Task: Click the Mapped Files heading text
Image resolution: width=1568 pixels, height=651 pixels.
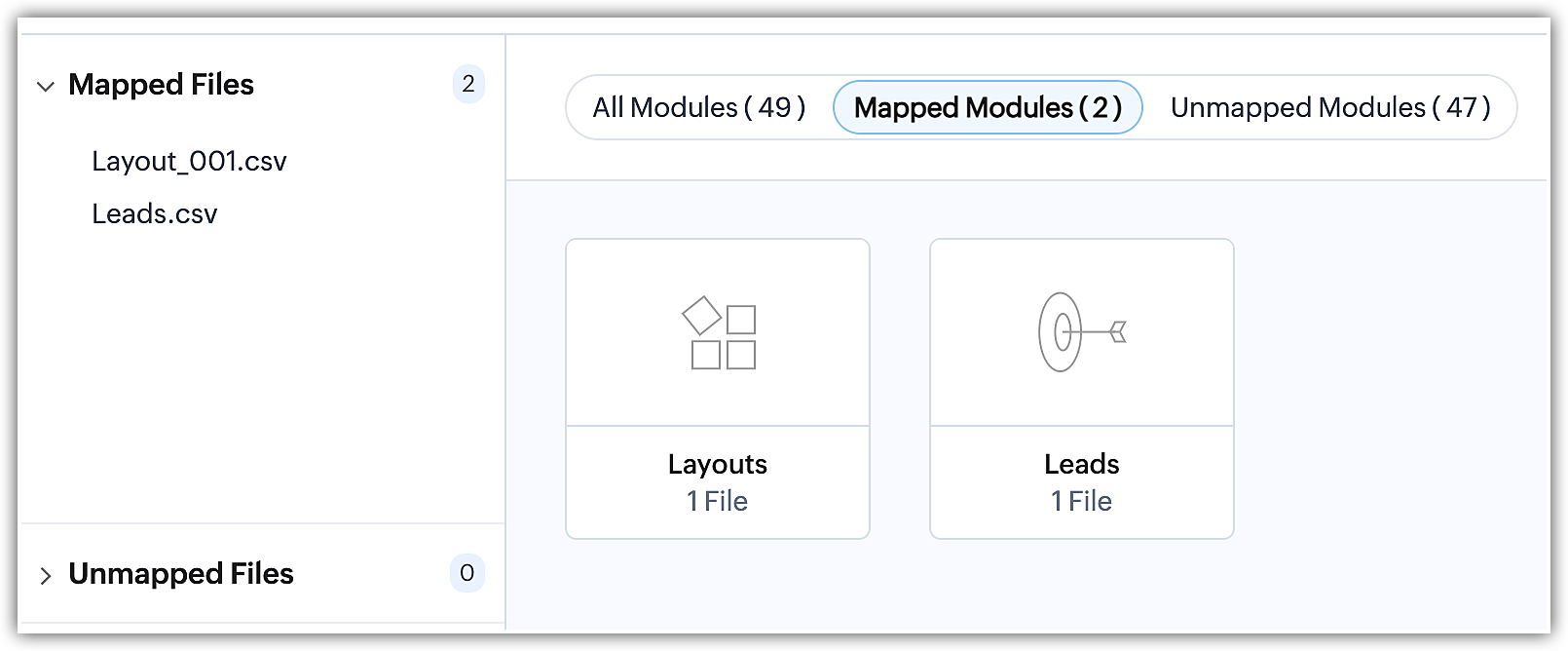Action: click(x=161, y=85)
